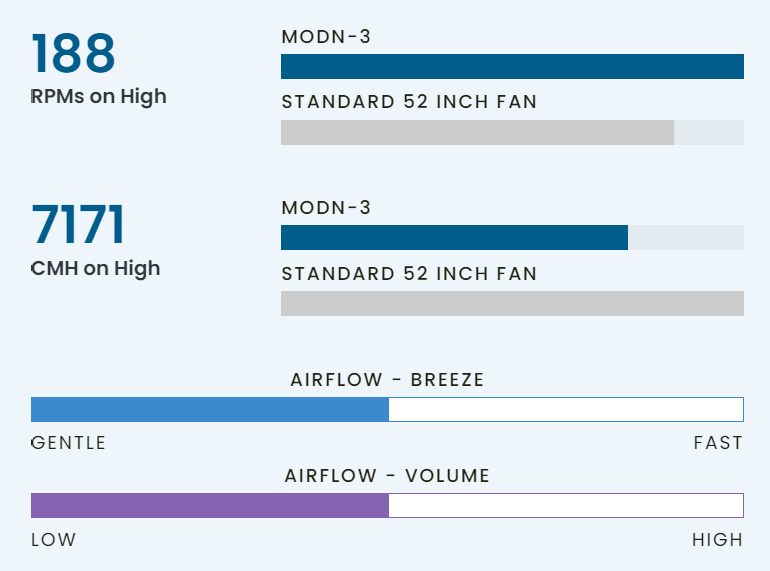Click the 'High' label under the Volume bar
This screenshot has height=571, width=770.
pyautogui.click(x=717, y=540)
